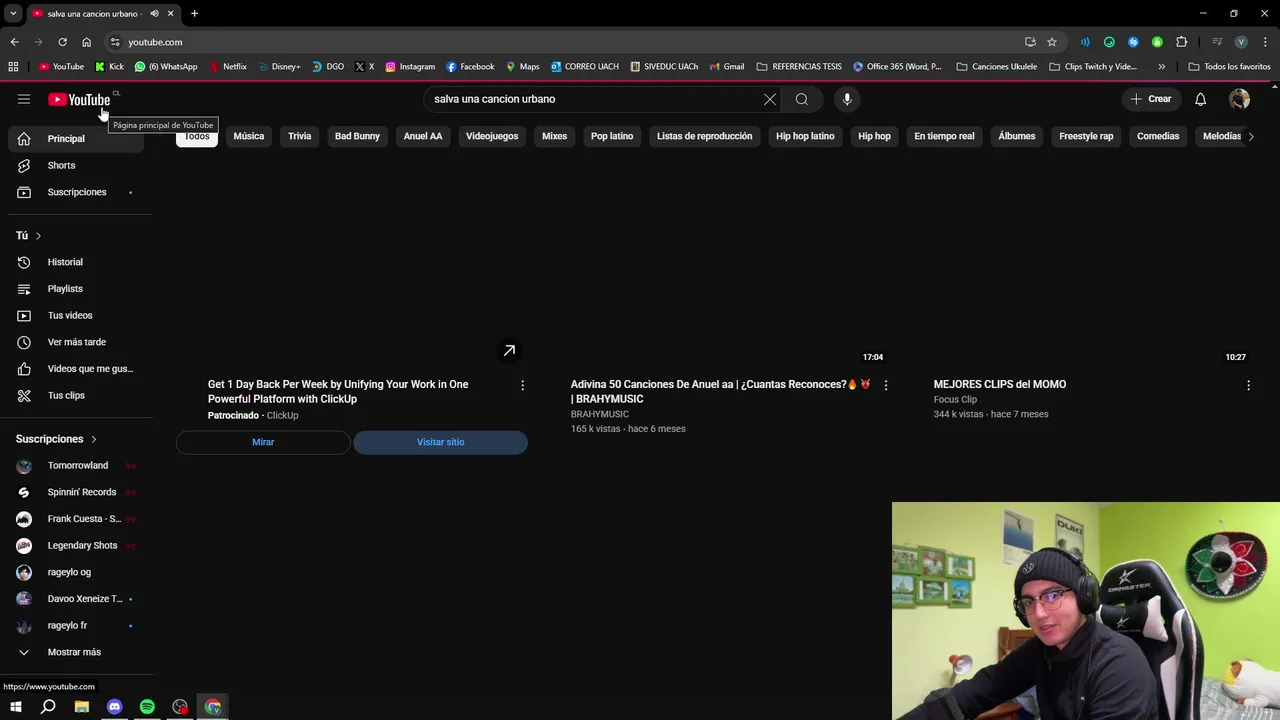This screenshot has width=1280, height=720.
Task: Open the BRAHYMUSIC channel name
Action: tap(600, 414)
